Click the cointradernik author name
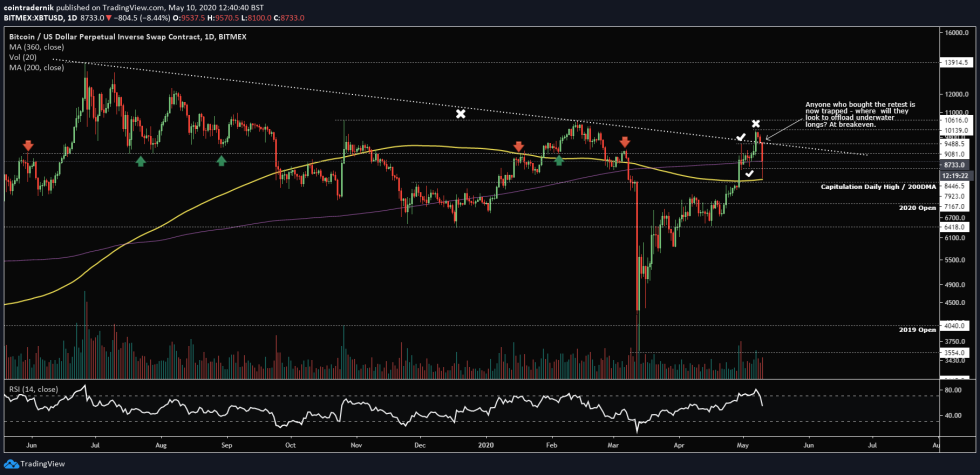This screenshot has width=980, height=475. (x=32, y=7)
